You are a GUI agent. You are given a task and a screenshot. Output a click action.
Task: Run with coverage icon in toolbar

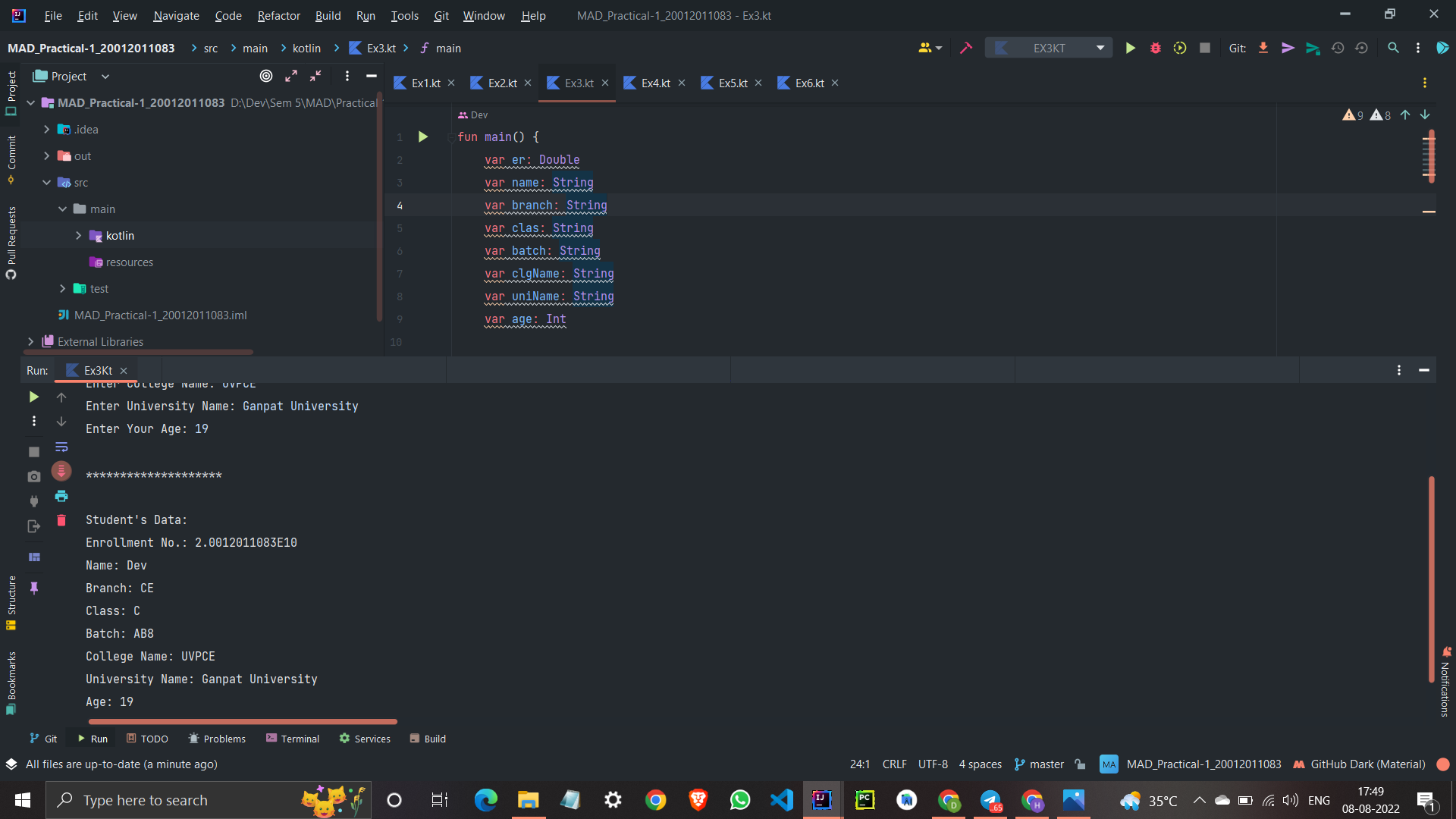tap(1180, 48)
